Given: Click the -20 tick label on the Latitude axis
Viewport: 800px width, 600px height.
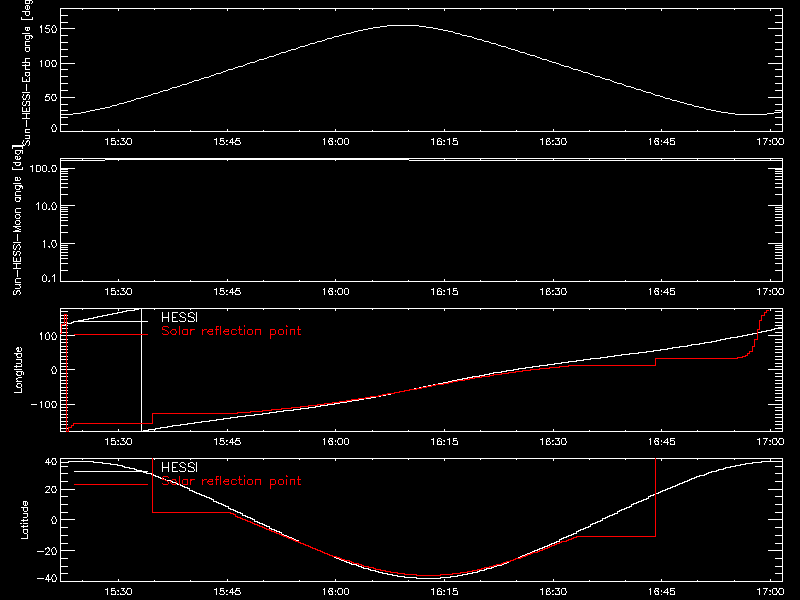Looking at the screenshot, I should [47, 551].
